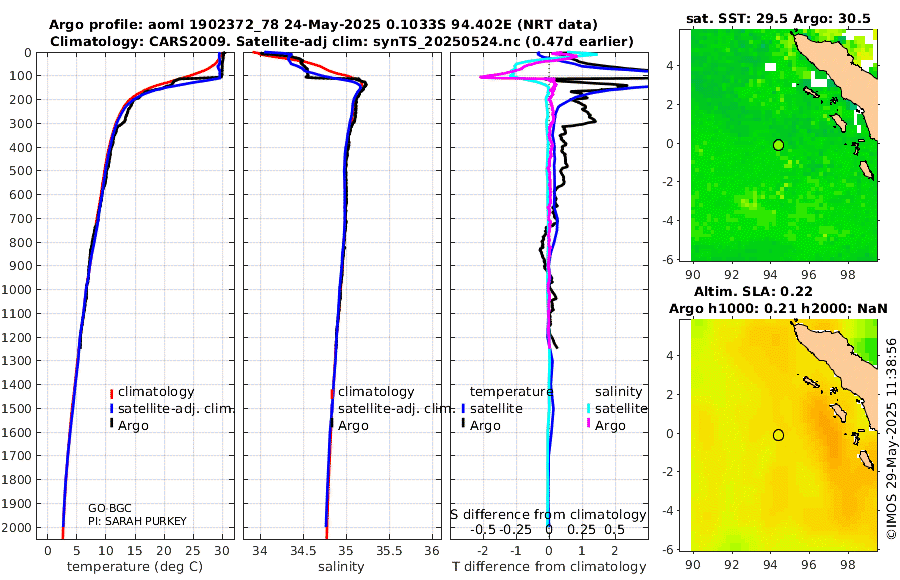Click 'temperature' legend header in difference panel
The image size is (900, 580).
pos(511,392)
